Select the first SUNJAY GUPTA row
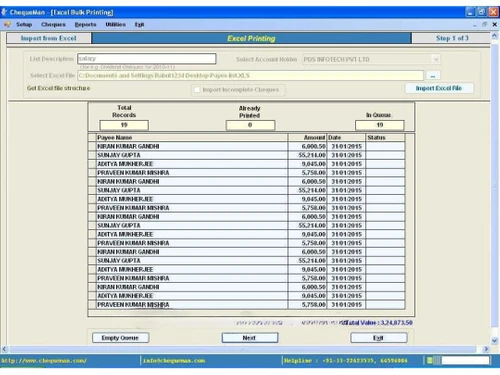 point(247,155)
